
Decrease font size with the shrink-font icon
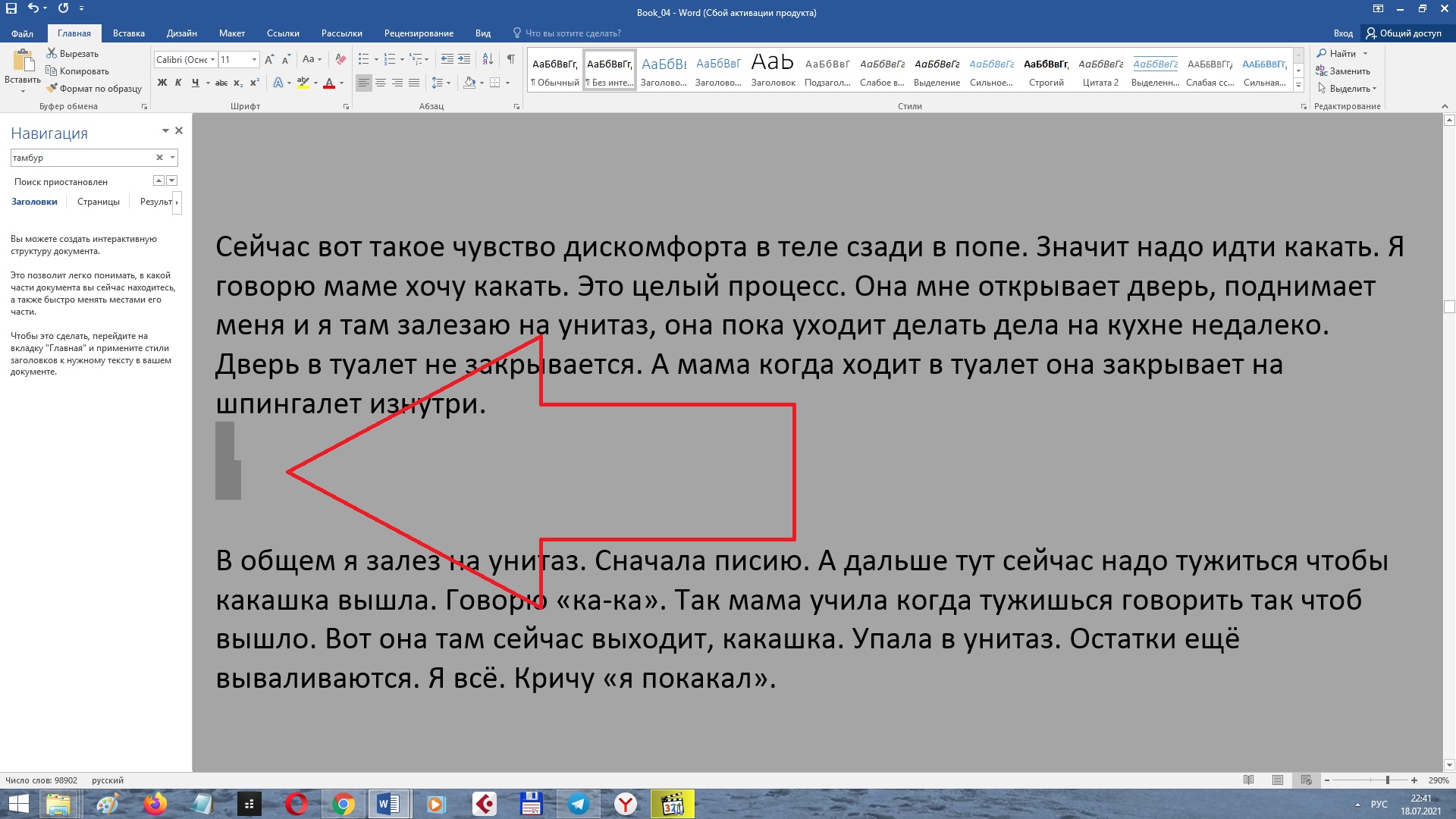(286, 59)
